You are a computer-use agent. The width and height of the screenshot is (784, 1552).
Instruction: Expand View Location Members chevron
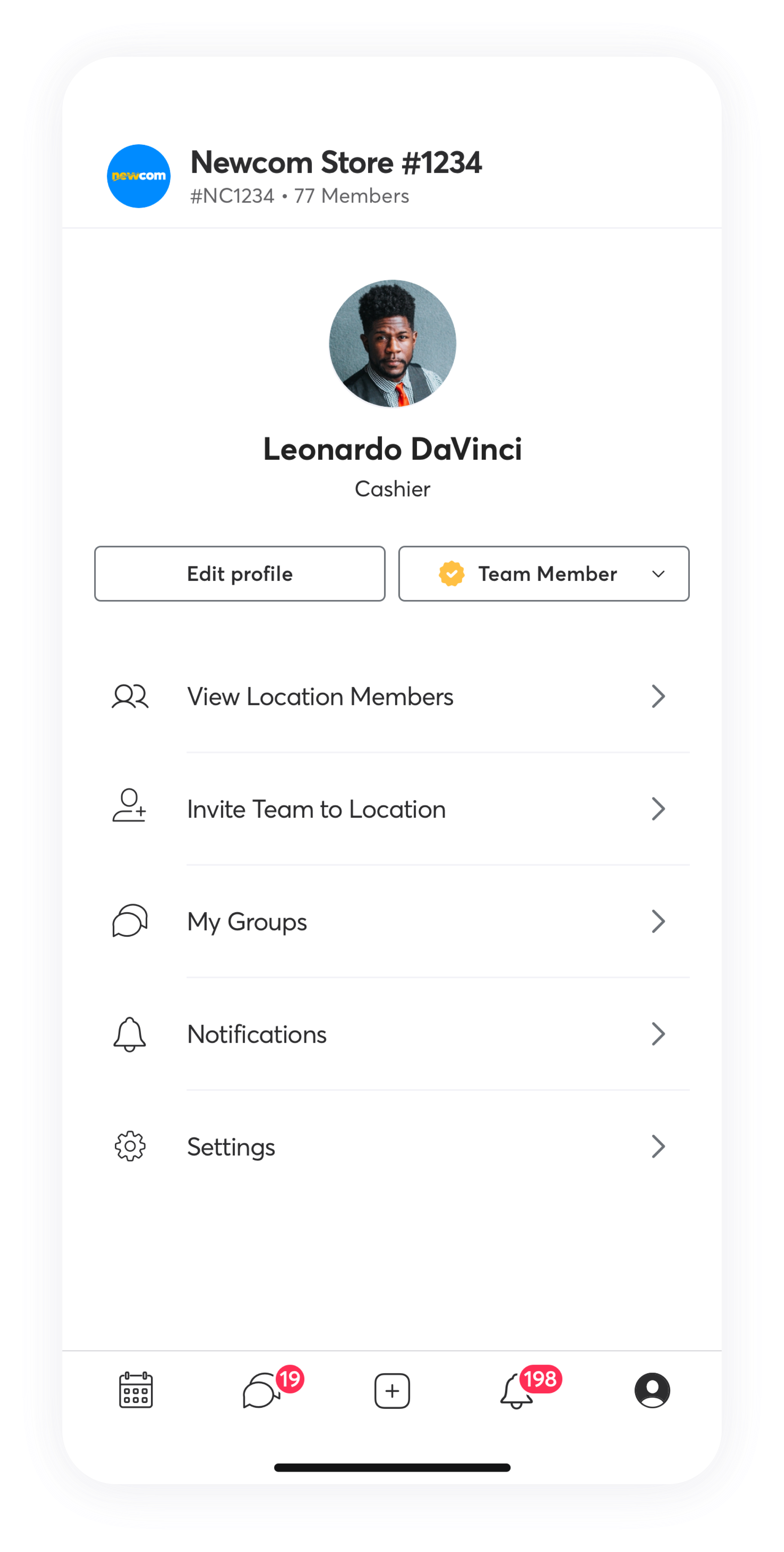658,696
